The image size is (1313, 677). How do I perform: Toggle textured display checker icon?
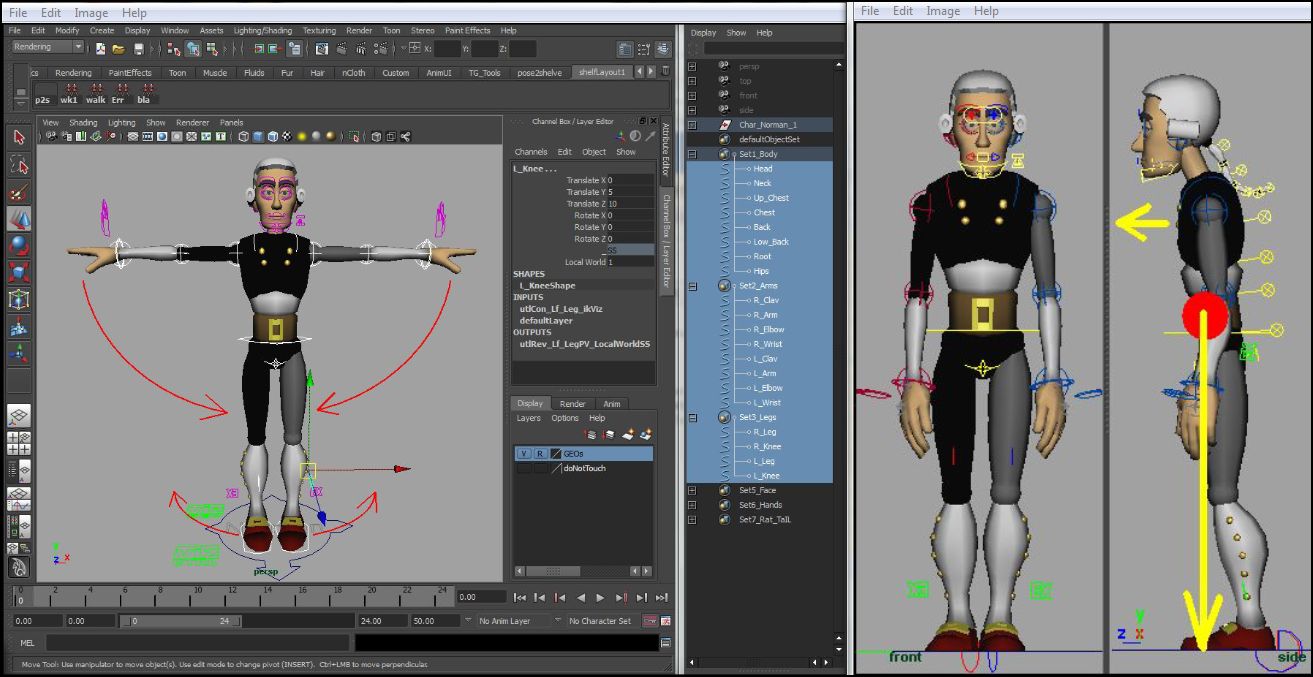287,136
